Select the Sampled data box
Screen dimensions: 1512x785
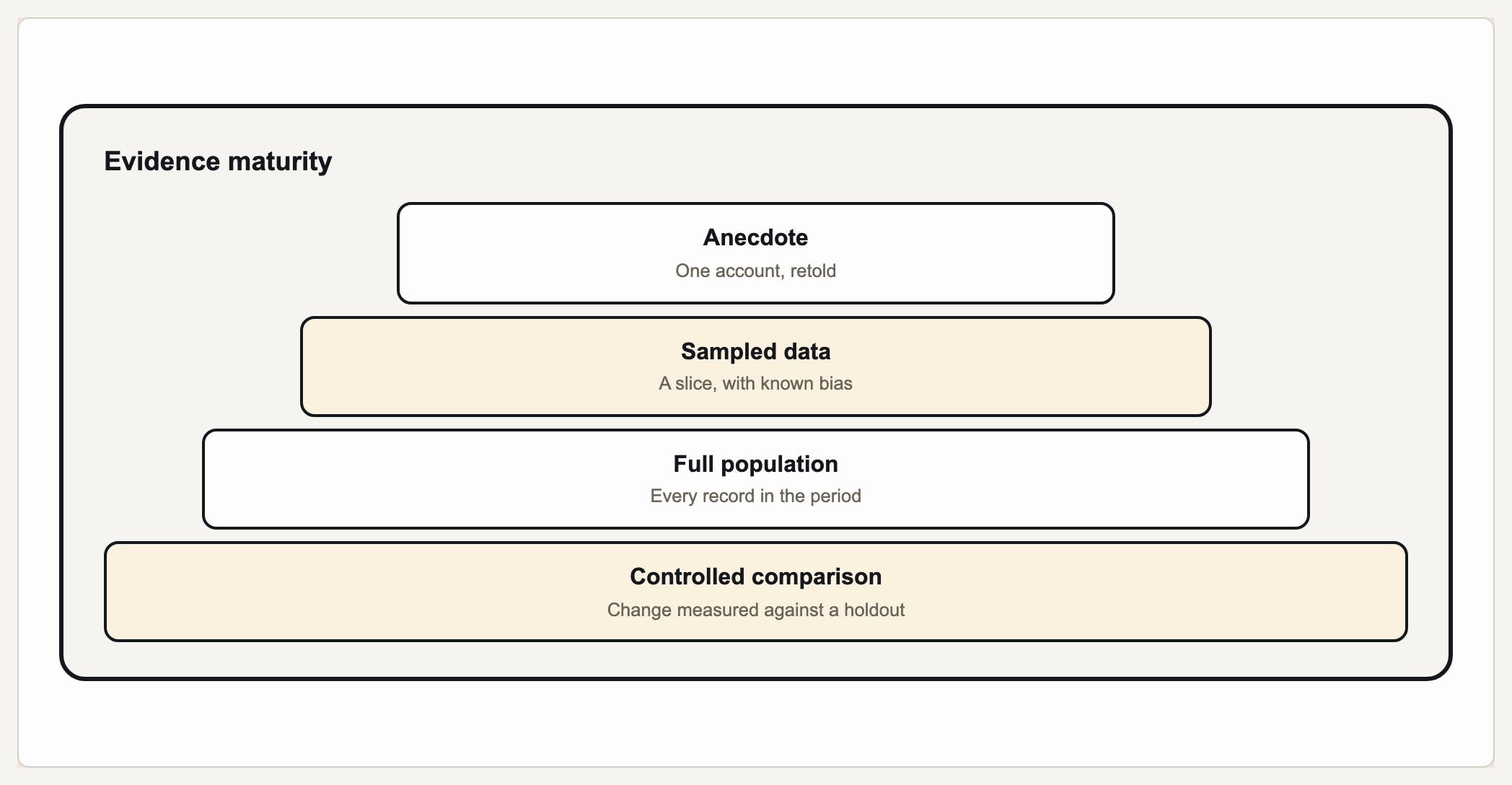(755, 367)
